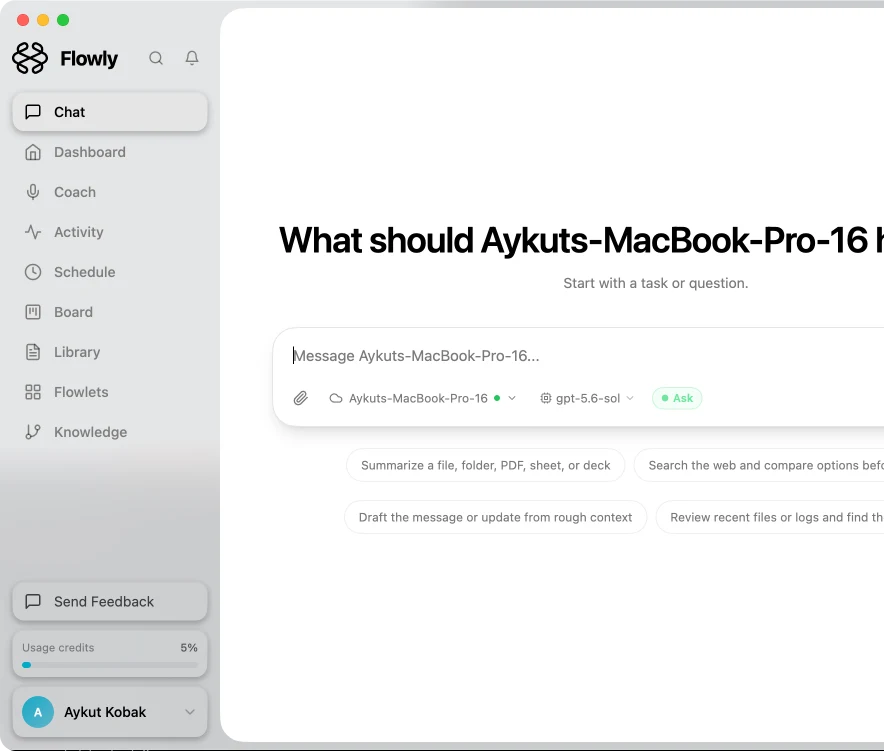
Task: Go to Coach in sidebar
Action: tap(110, 192)
